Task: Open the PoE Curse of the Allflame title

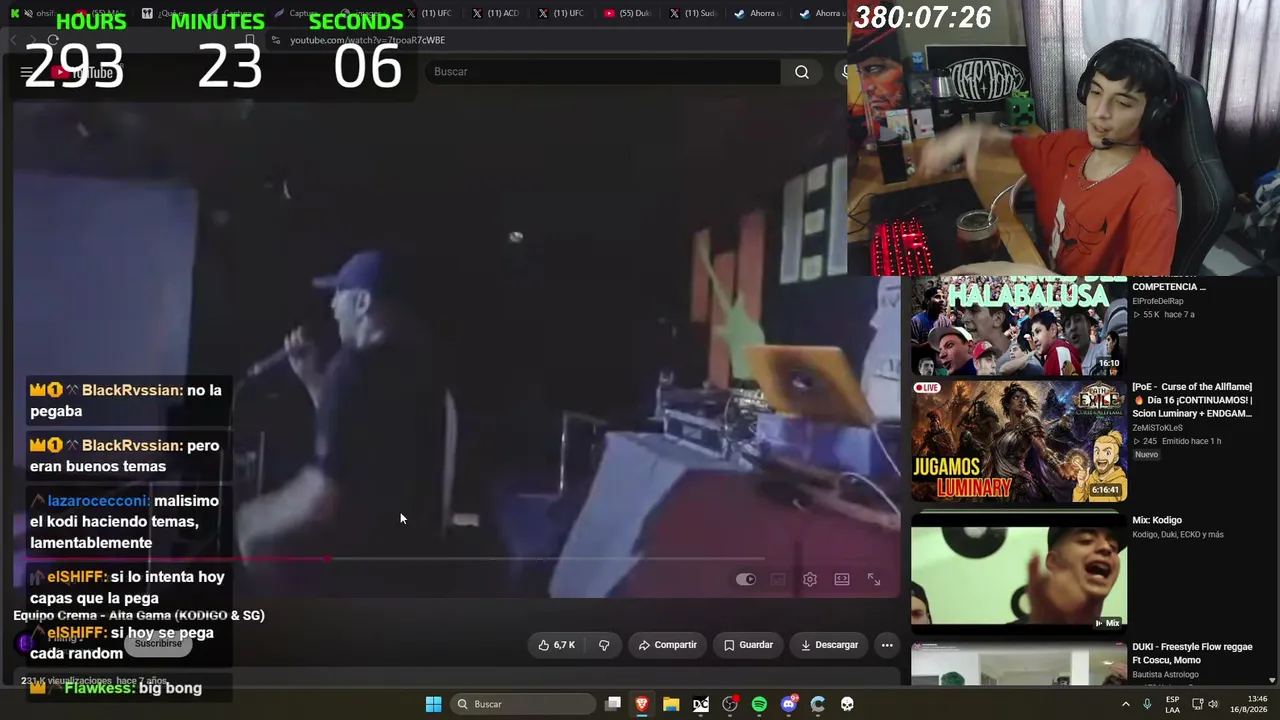Action: [1192, 400]
